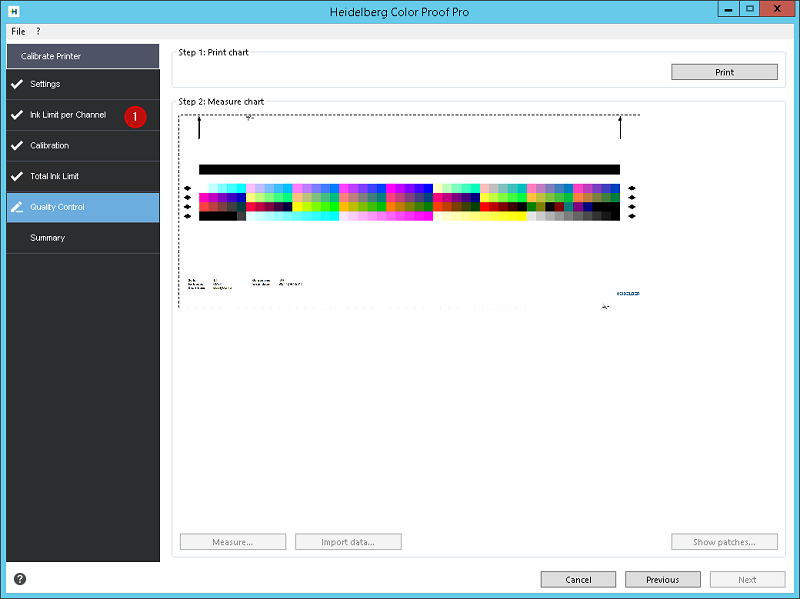
Task: Click the Heidelberg app icon in title bar
Action: pyautogui.click(x=14, y=11)
